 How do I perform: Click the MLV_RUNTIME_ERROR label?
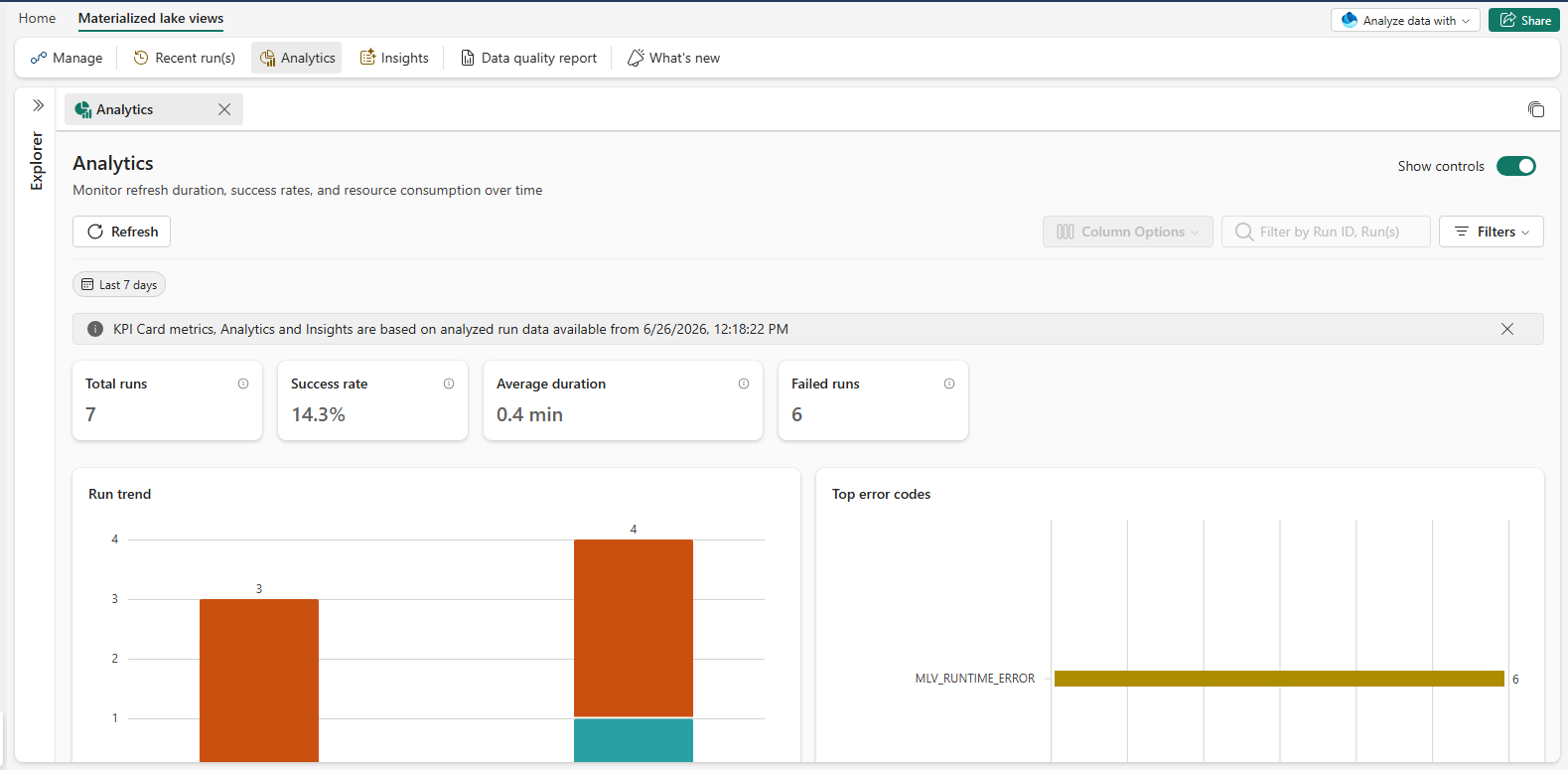point(975,679)
